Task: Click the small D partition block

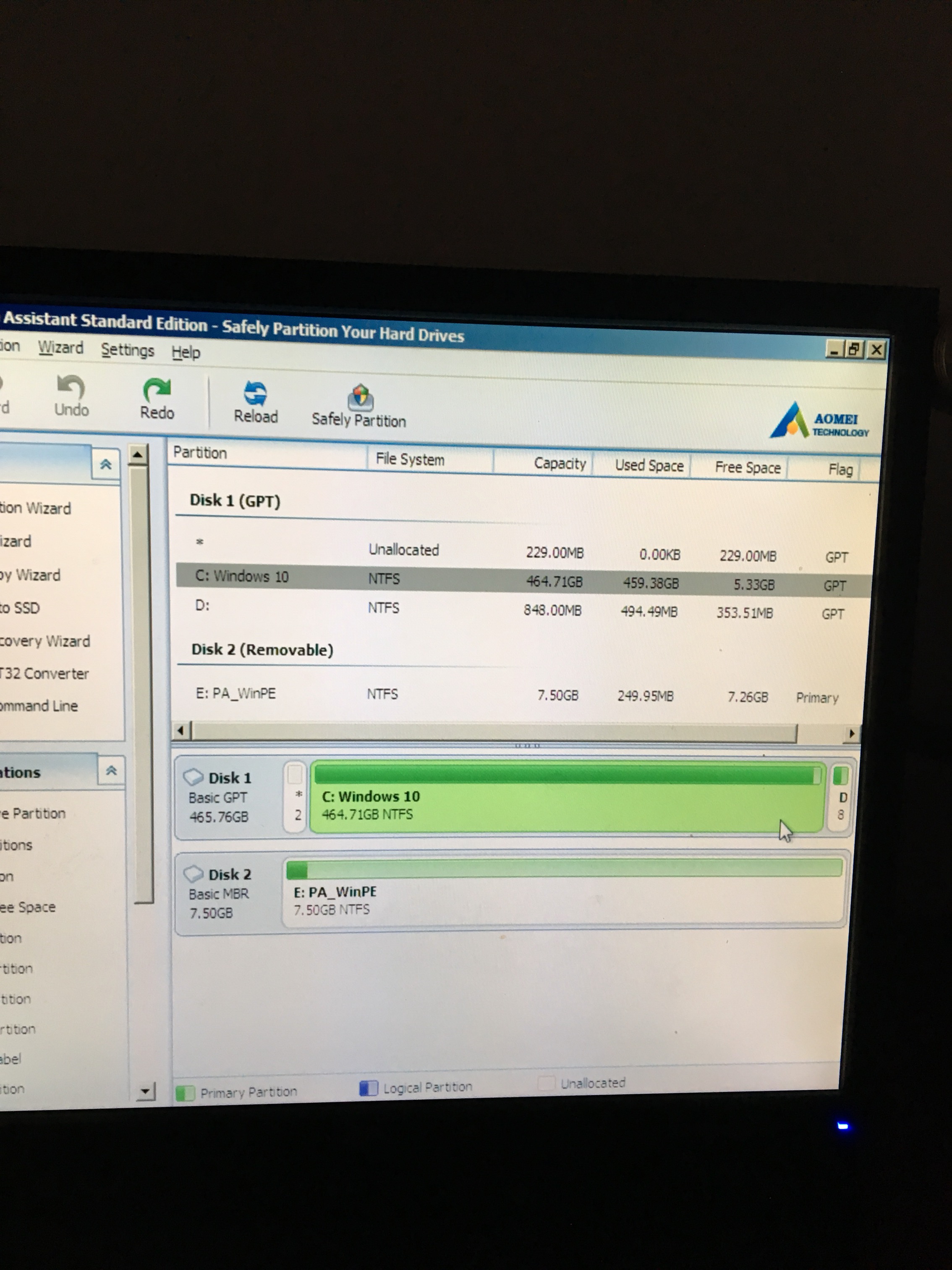Action: tap(841, 798)
